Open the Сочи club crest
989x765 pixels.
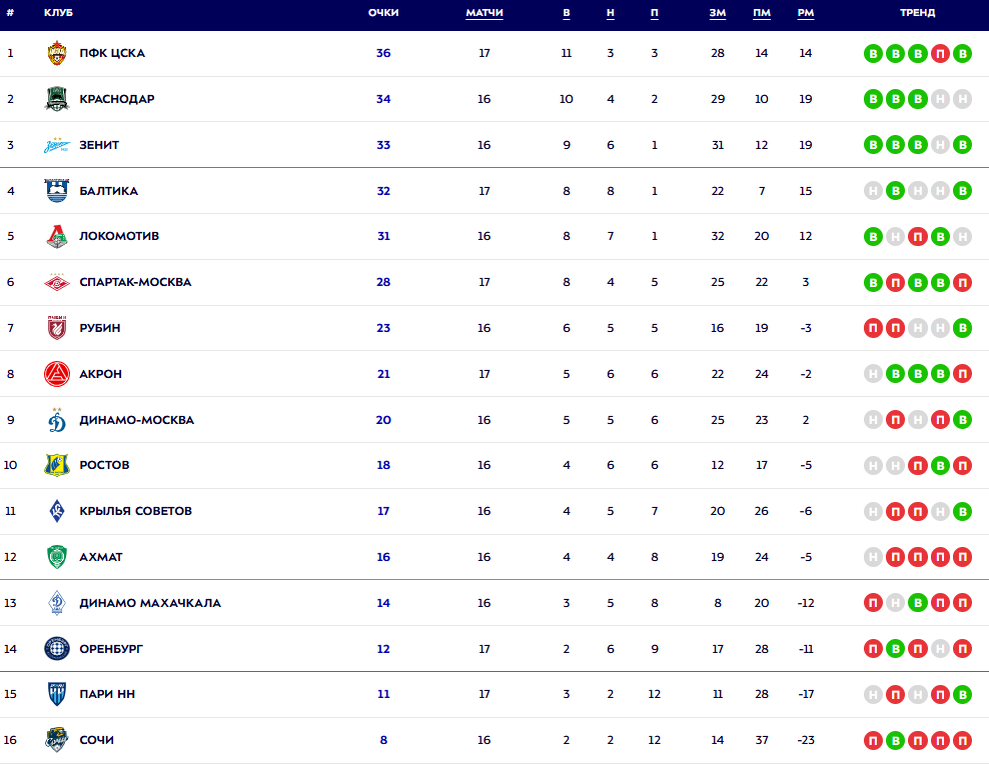click(x=57, y=740)
